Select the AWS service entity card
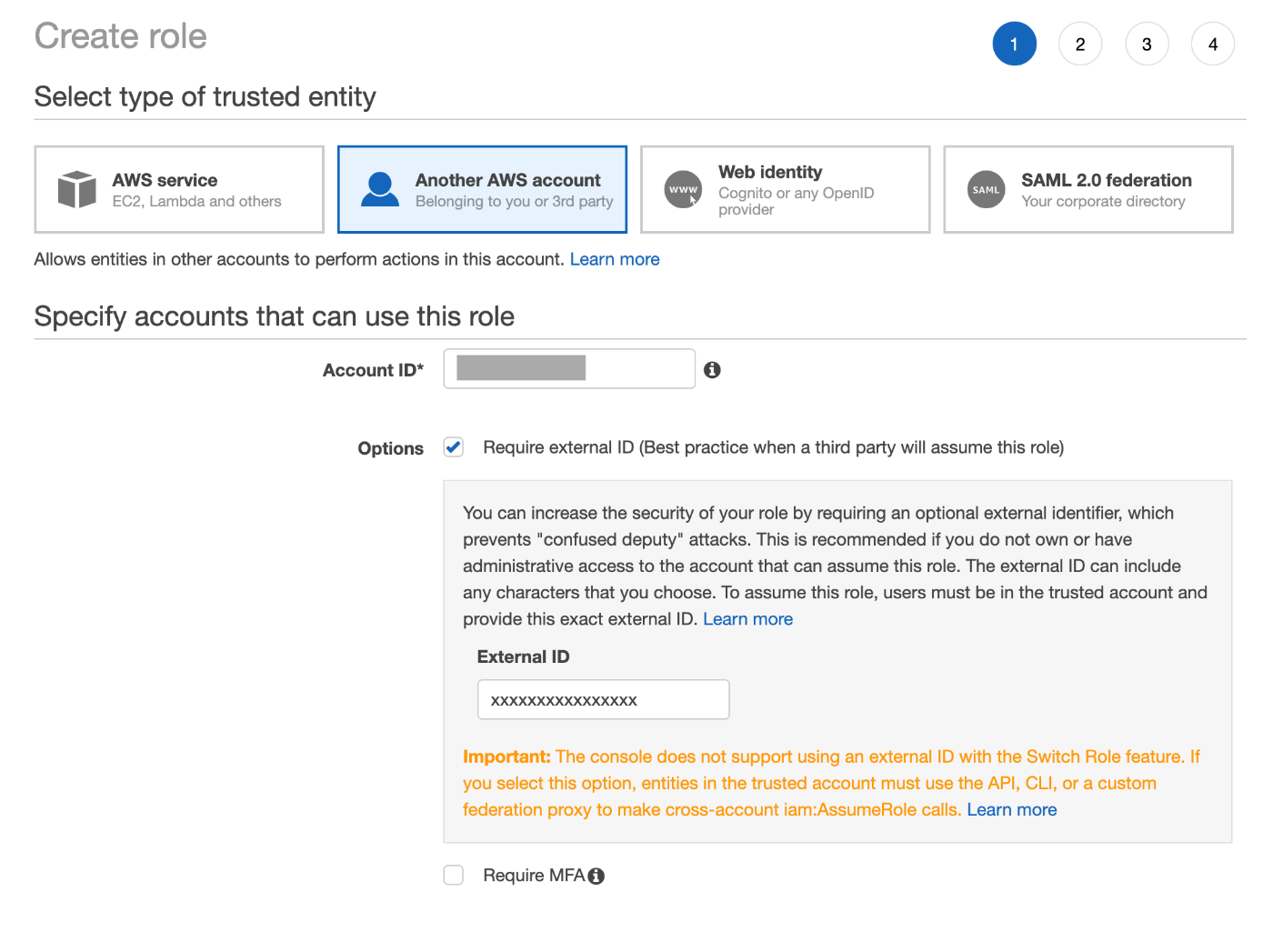This screenshot has height=952, width=1273. coord(179,189)
